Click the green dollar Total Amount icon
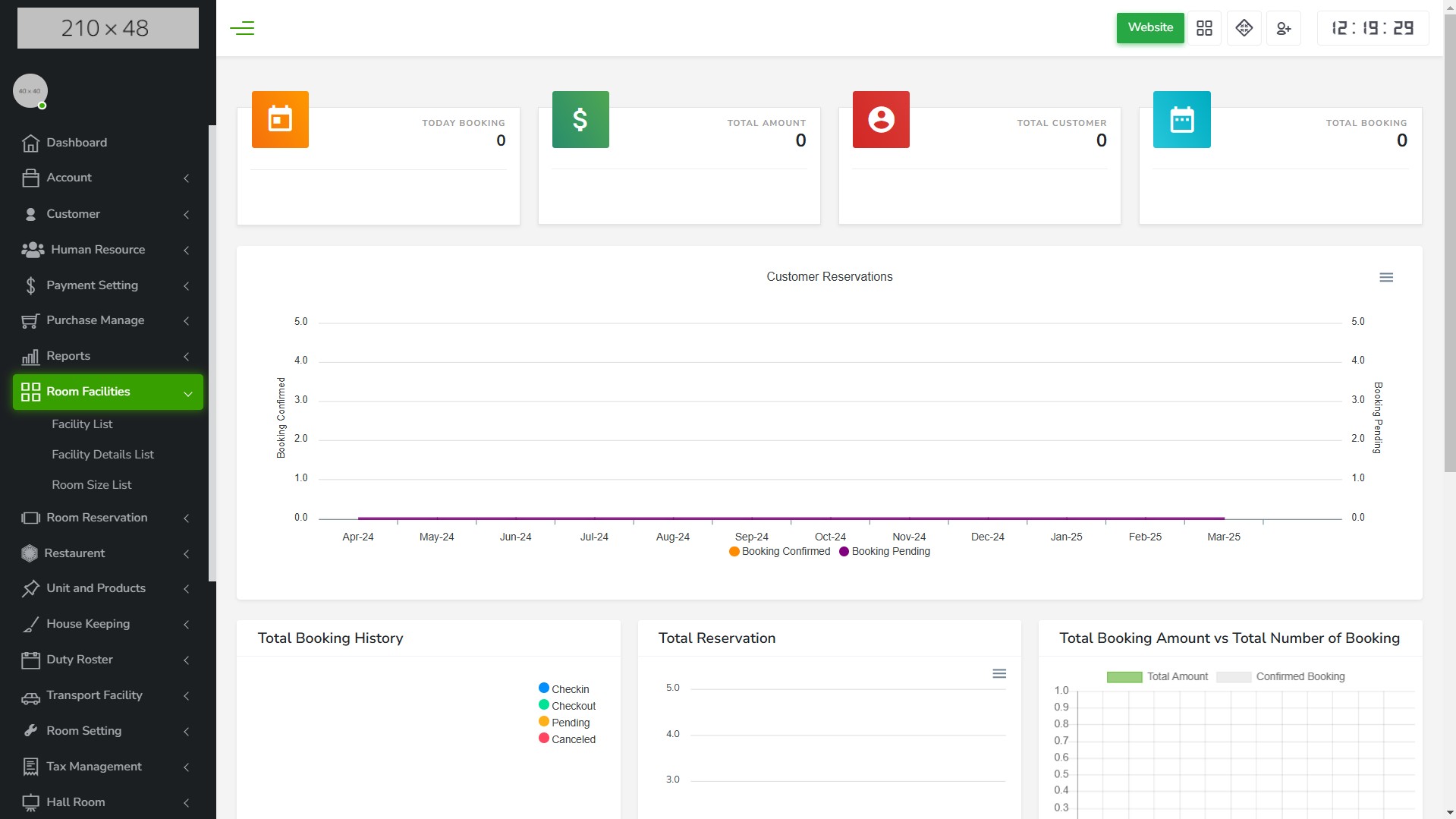Image resolution: width=1456 pixels, height=819 pixels. pyautogui.click(x=580, y=120)
